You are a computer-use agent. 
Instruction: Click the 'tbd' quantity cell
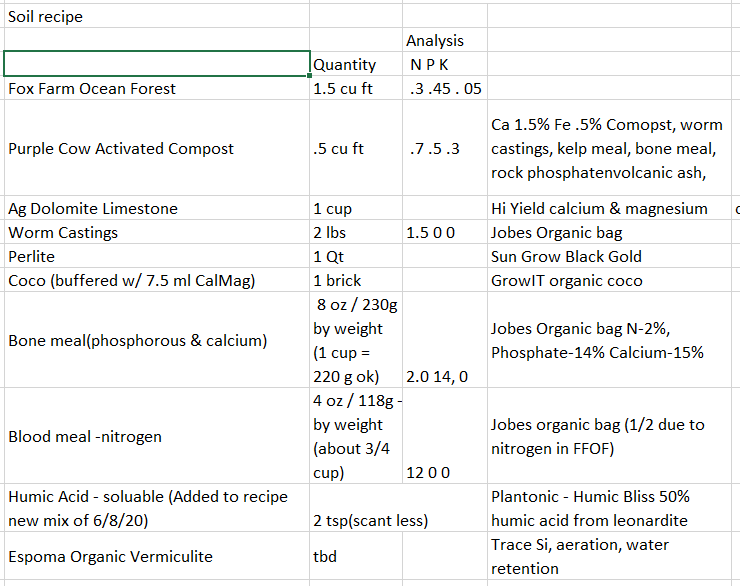click(356, 556)
